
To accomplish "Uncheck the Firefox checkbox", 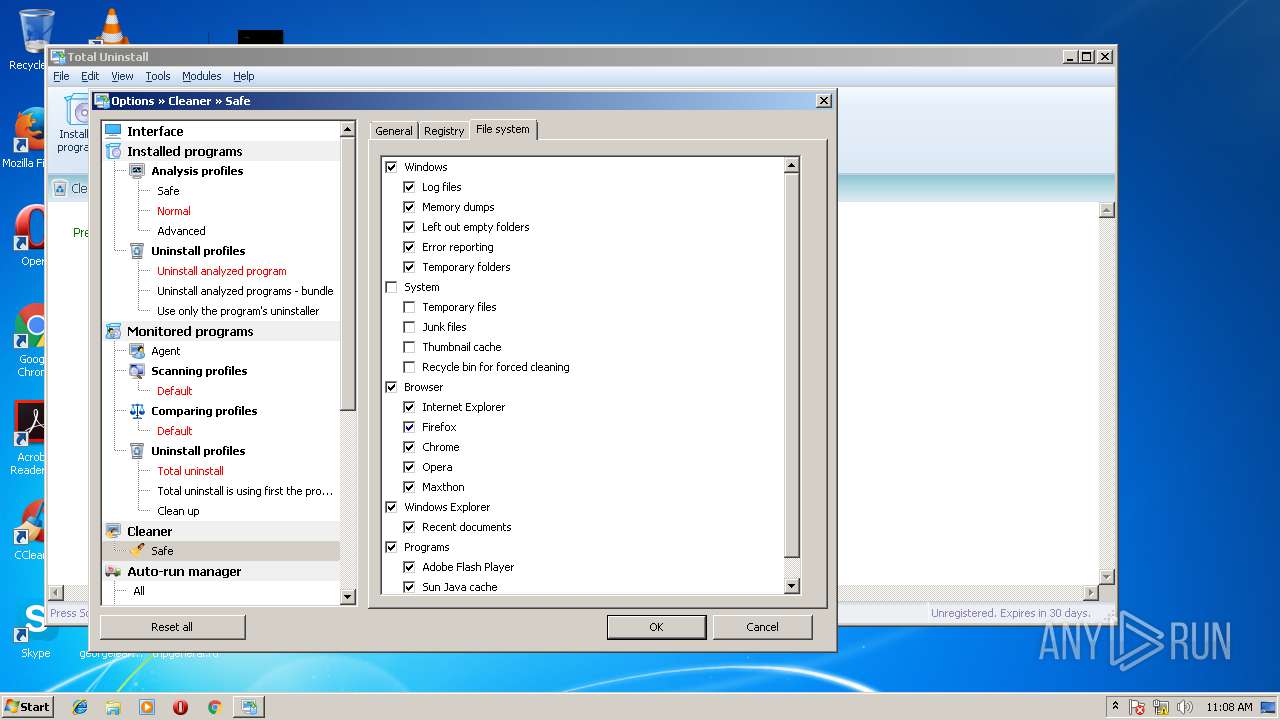I will coord(409,427).
